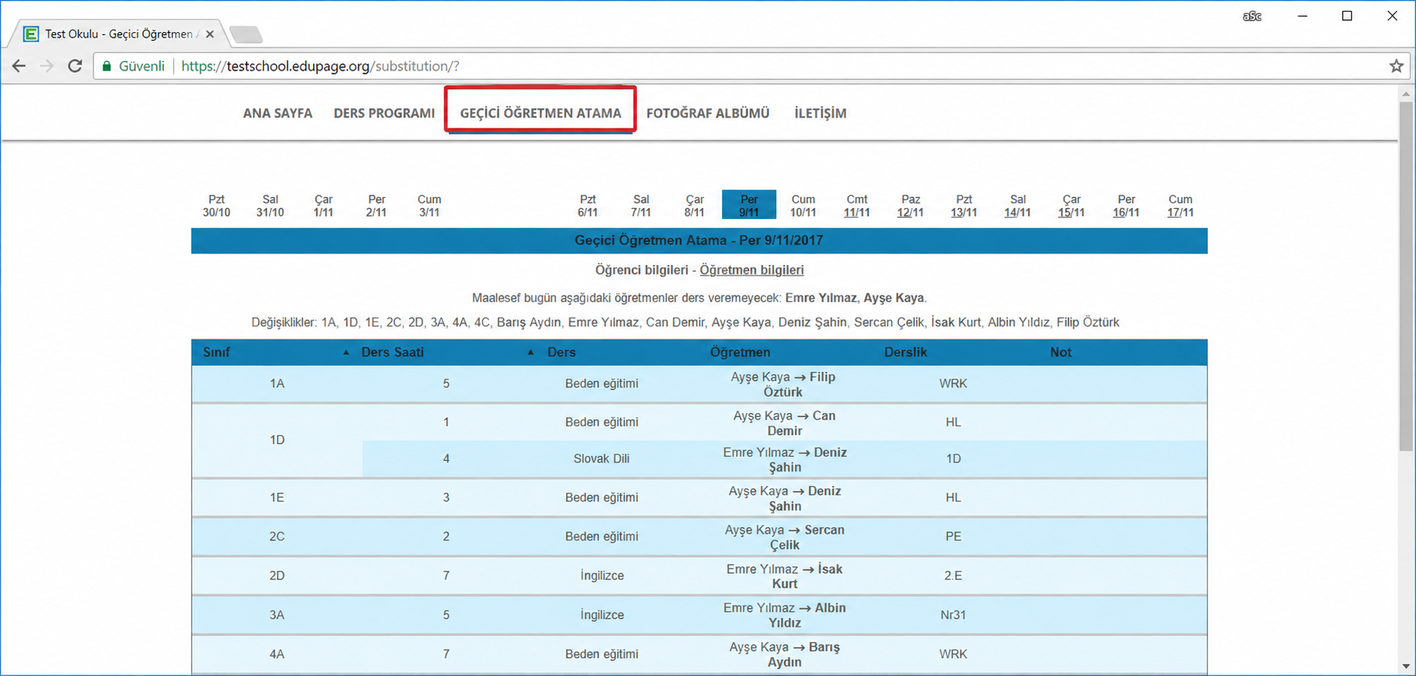This screenshot has width=1416, height=676.
Task: Go to FOTOĞRAF ALBÜMÜ page
Action: coord(708,113)
